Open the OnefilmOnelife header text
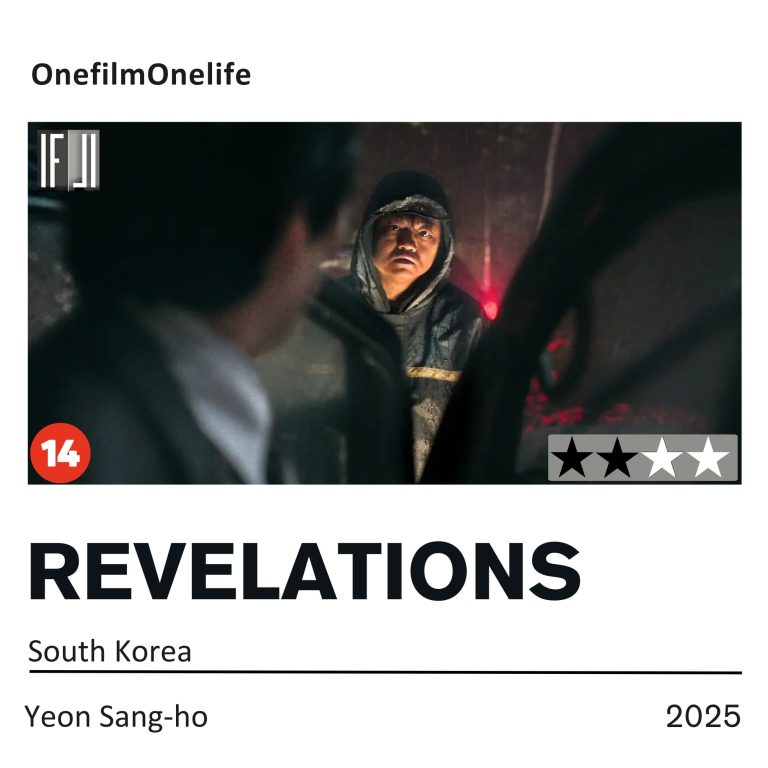The width and height of the screenshot is (768, 768). 141,75
